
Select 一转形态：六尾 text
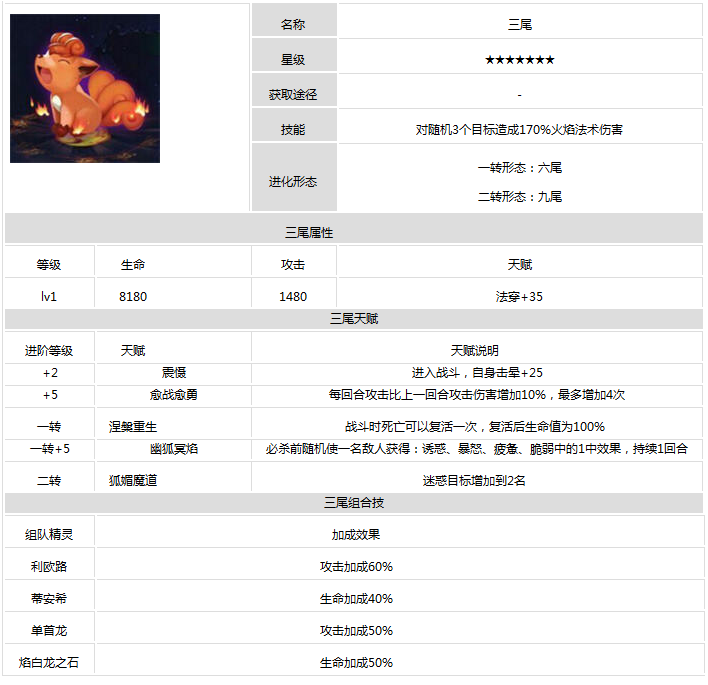(520, 168)
